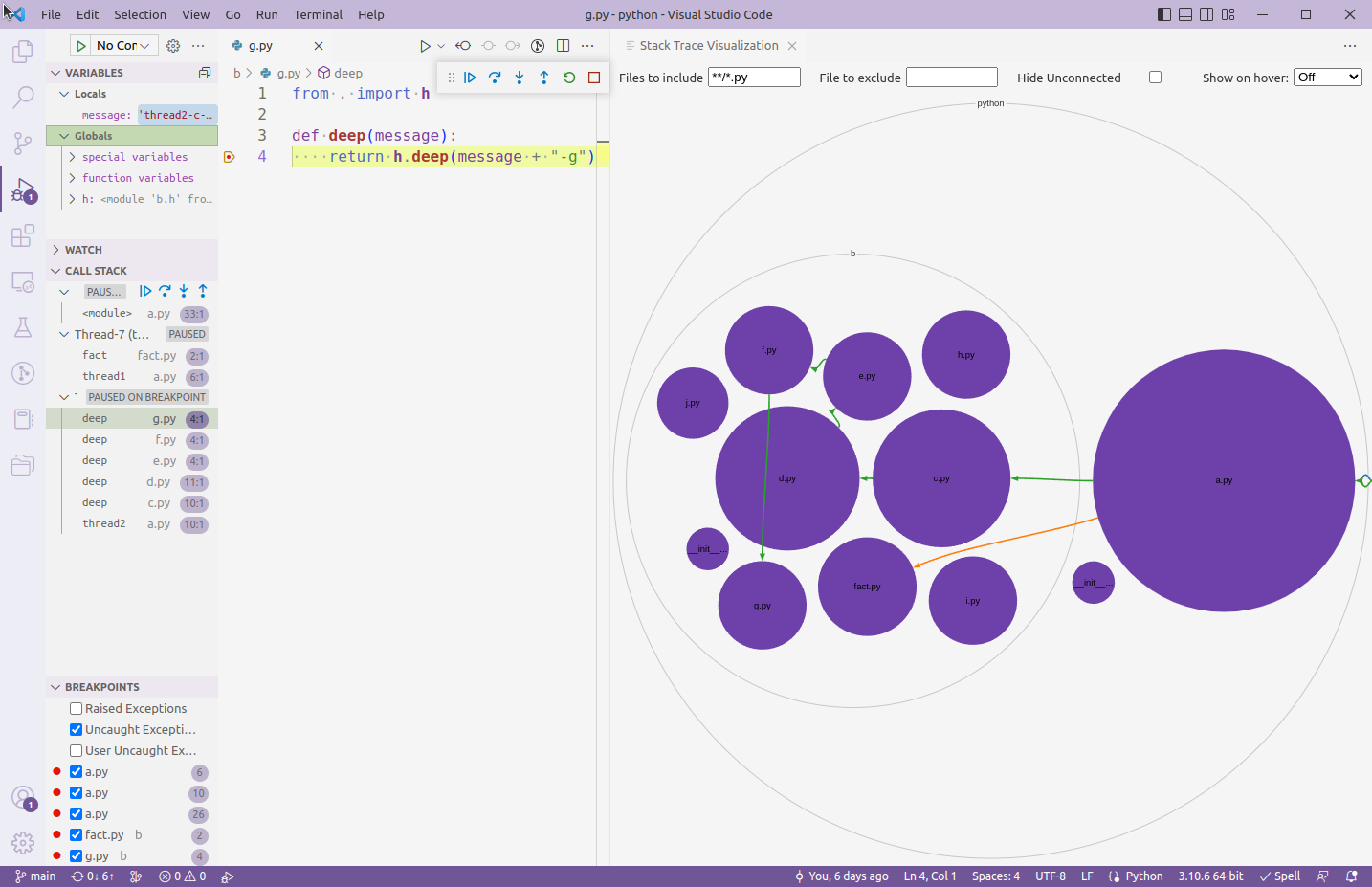Open the Terminal menu

(318, 14)
